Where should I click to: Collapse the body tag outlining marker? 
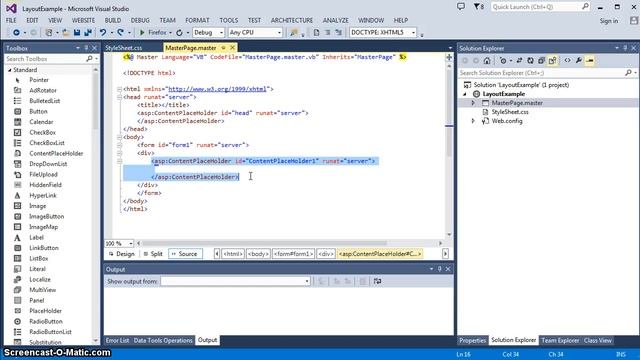pos(120,137)
